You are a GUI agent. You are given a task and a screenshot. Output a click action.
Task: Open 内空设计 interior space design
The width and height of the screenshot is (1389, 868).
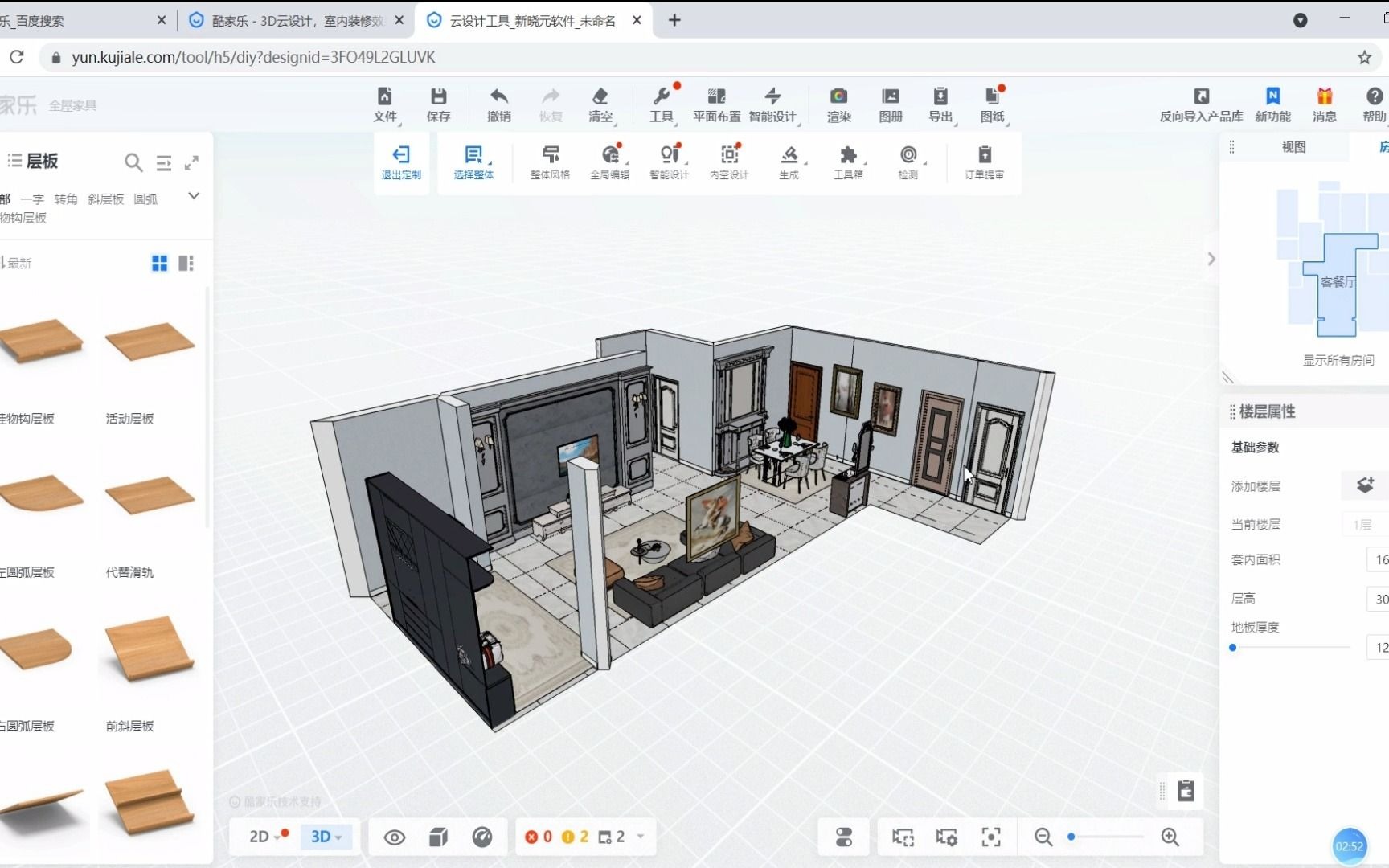click(729, 162)
